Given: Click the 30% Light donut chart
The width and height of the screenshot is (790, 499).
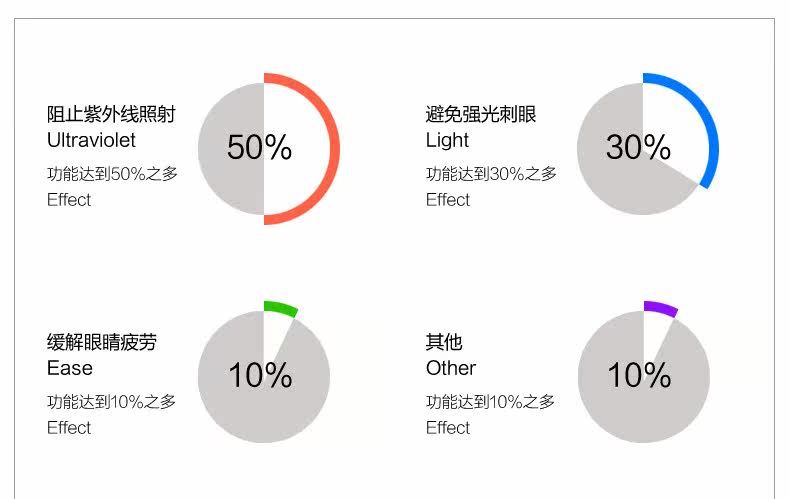Looking at the screenshot, I should pos(643,148).
